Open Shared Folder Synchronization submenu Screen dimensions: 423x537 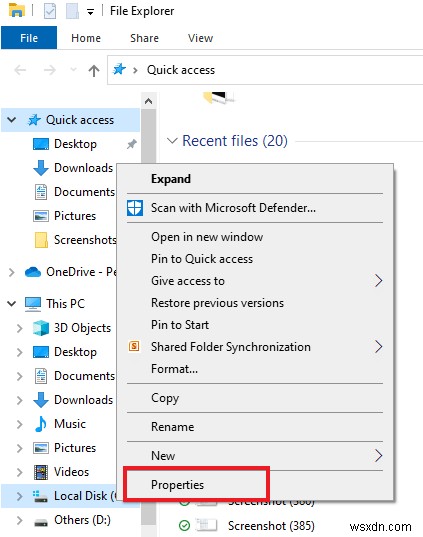[x=255, y=347]
